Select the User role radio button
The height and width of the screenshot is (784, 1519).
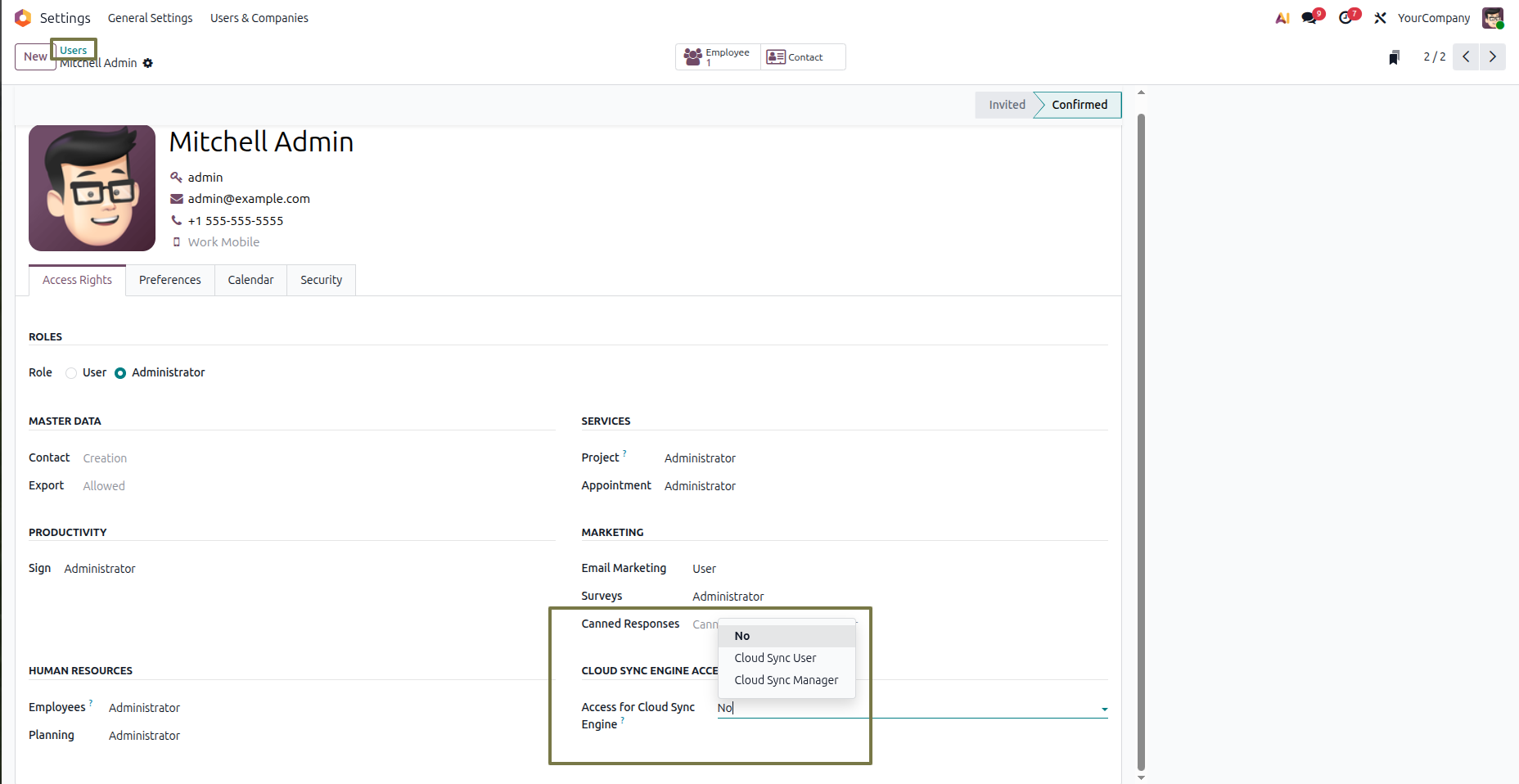click(x=71, y=373)
